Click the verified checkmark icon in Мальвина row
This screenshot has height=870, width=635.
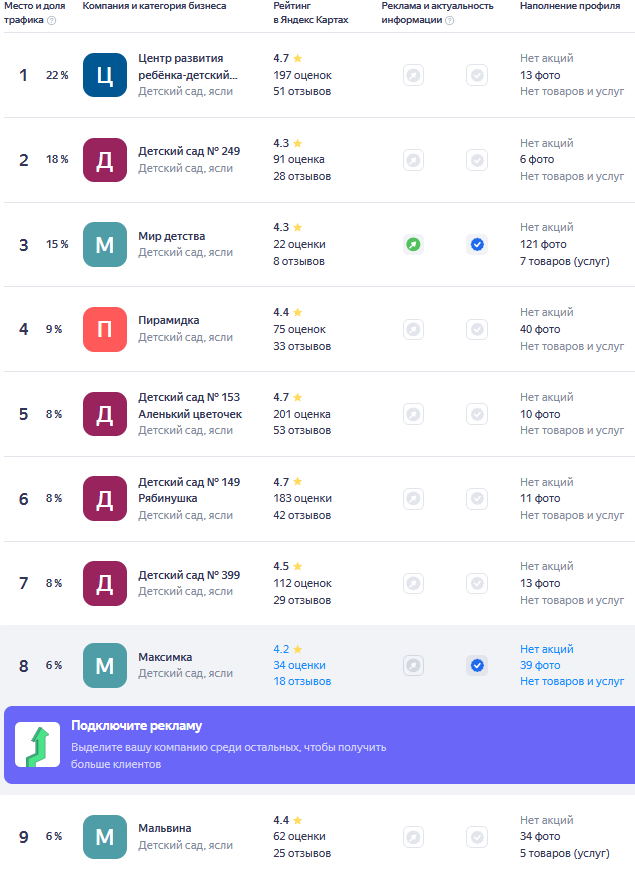477,837
